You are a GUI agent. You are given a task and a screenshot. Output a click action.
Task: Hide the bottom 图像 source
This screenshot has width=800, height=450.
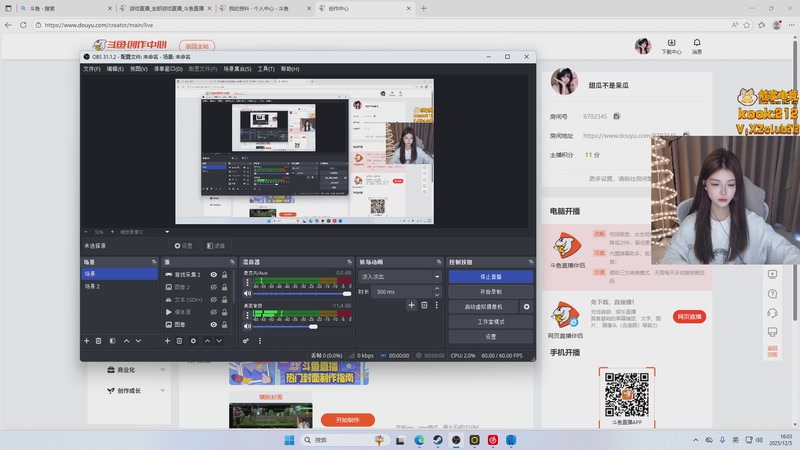(213, 324)
